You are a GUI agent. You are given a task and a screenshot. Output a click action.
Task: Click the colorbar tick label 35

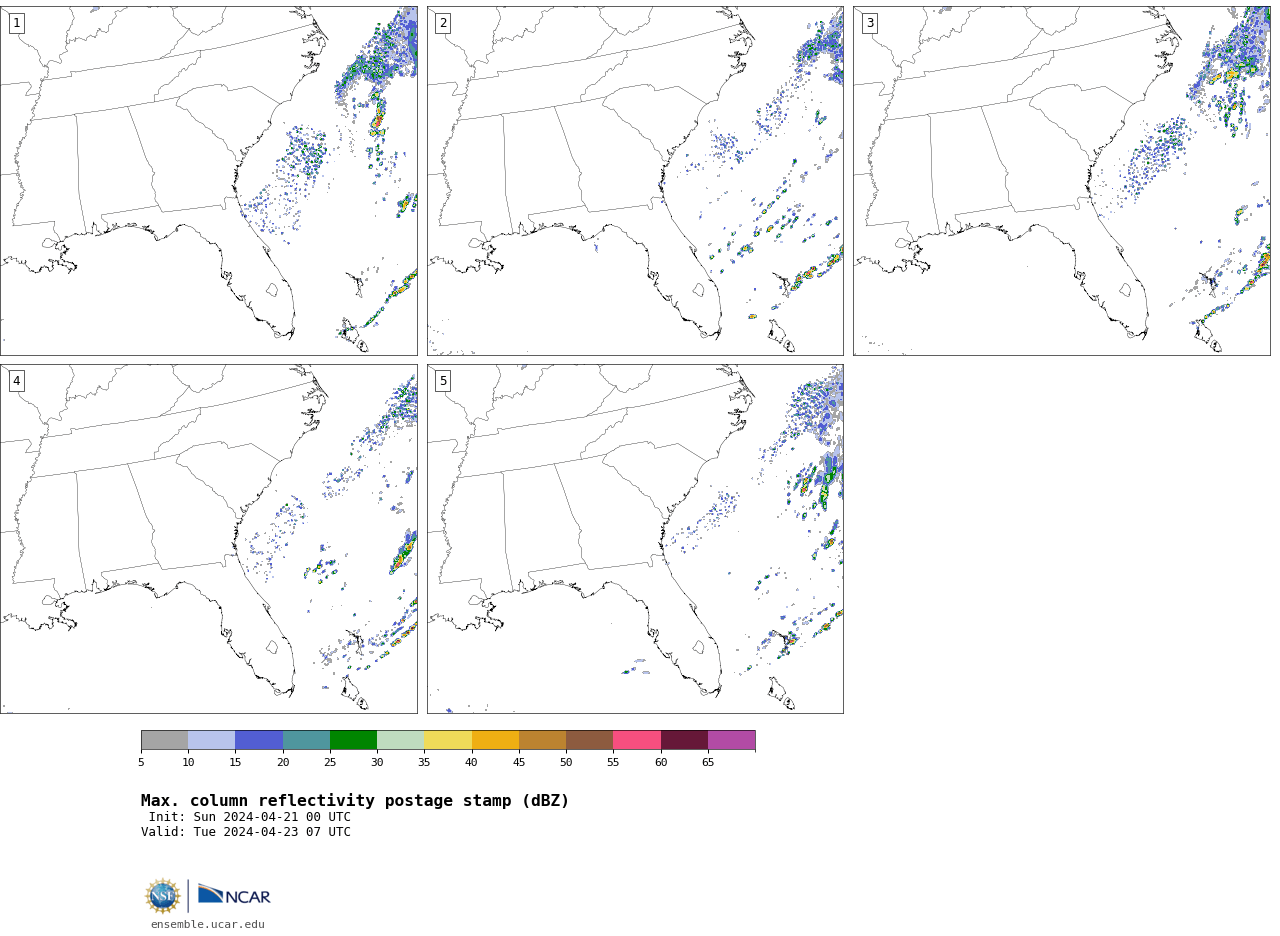424,763
